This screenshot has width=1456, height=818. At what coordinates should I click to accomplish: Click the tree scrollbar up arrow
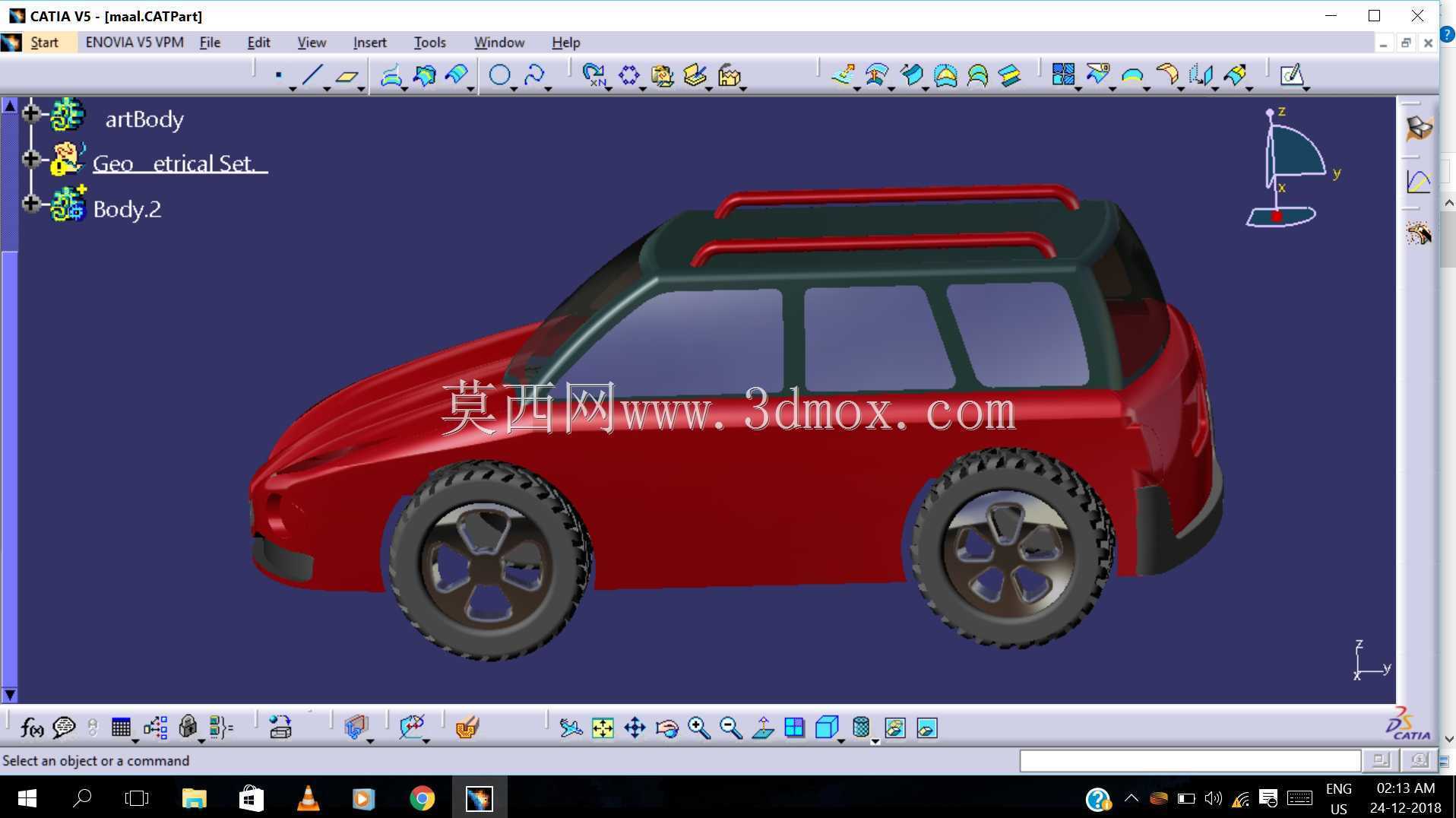pyautogui.click(x=10, y=106)
